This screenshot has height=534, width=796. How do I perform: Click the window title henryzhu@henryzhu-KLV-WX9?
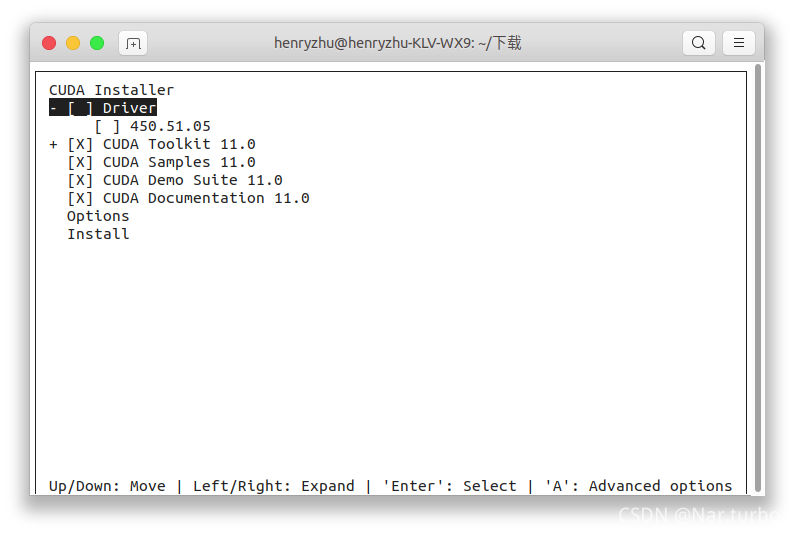[397, 43]
